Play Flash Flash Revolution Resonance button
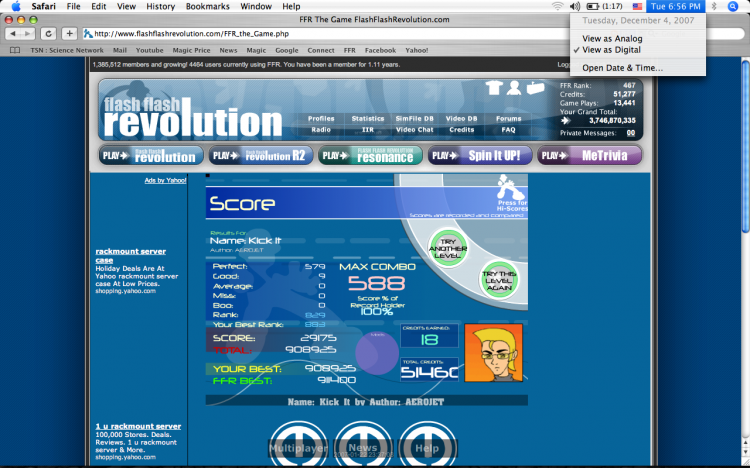This screenshot has width=750, height=468. [x=370, y=156]
